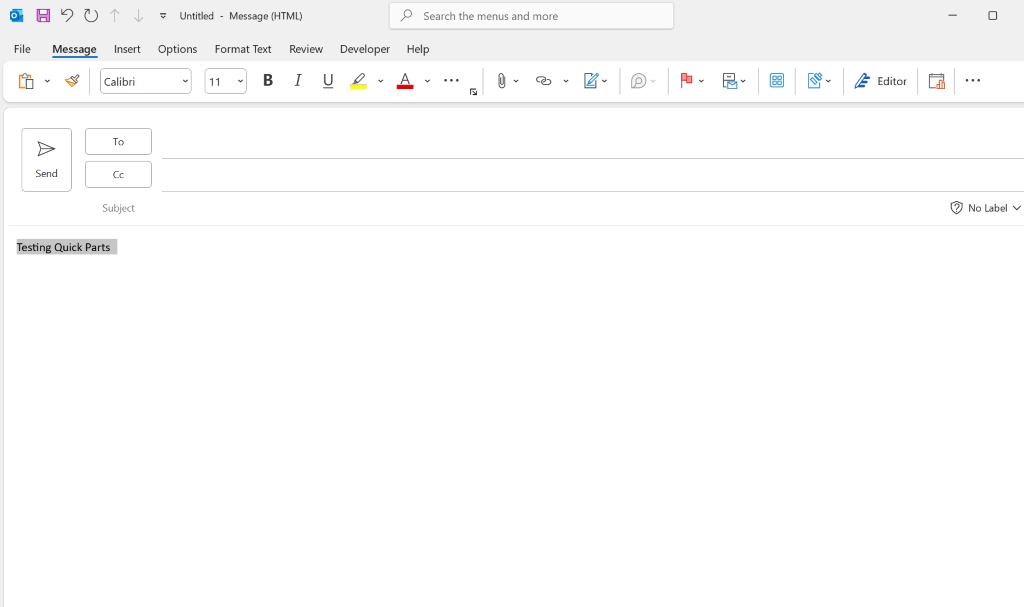The image size is (1024, 607).
Task: Click the Apps grid icon
Action: 777,81
